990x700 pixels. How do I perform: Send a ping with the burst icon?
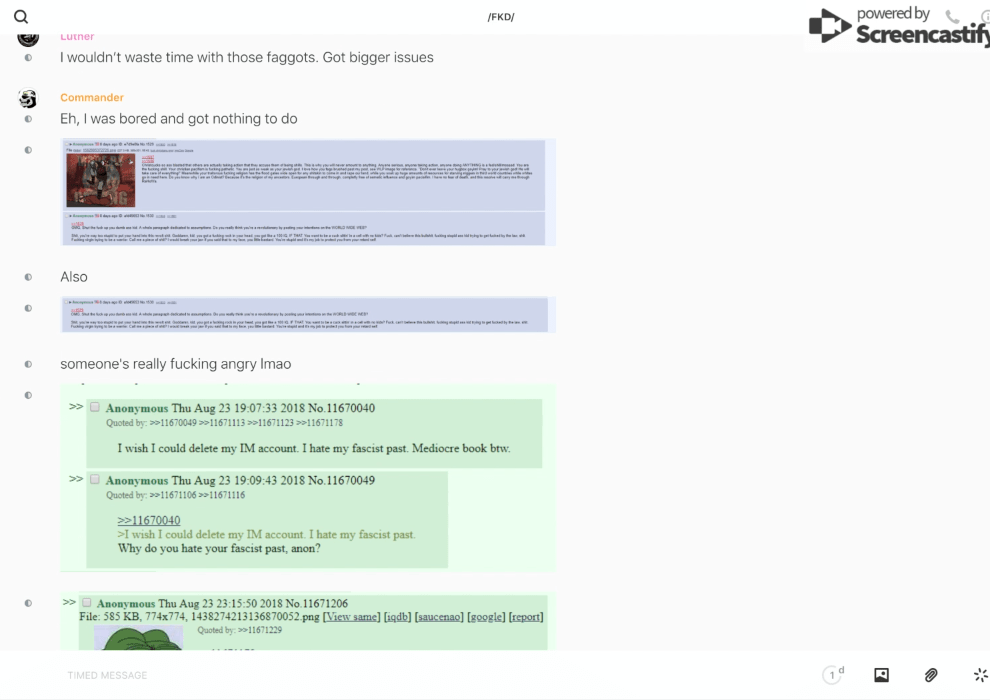click(980, 675)
